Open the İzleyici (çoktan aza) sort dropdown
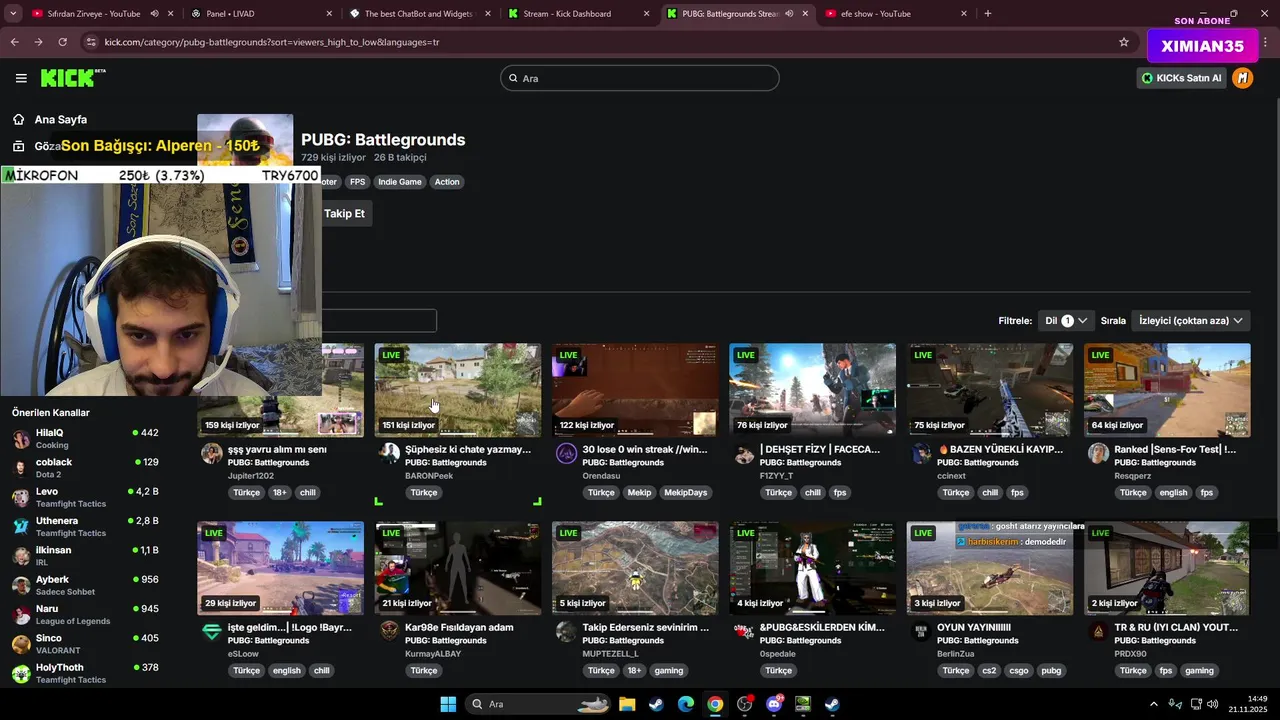The height and width of the screenshot is (720, 1280). pyautogui.click(x=1190, y=321)
